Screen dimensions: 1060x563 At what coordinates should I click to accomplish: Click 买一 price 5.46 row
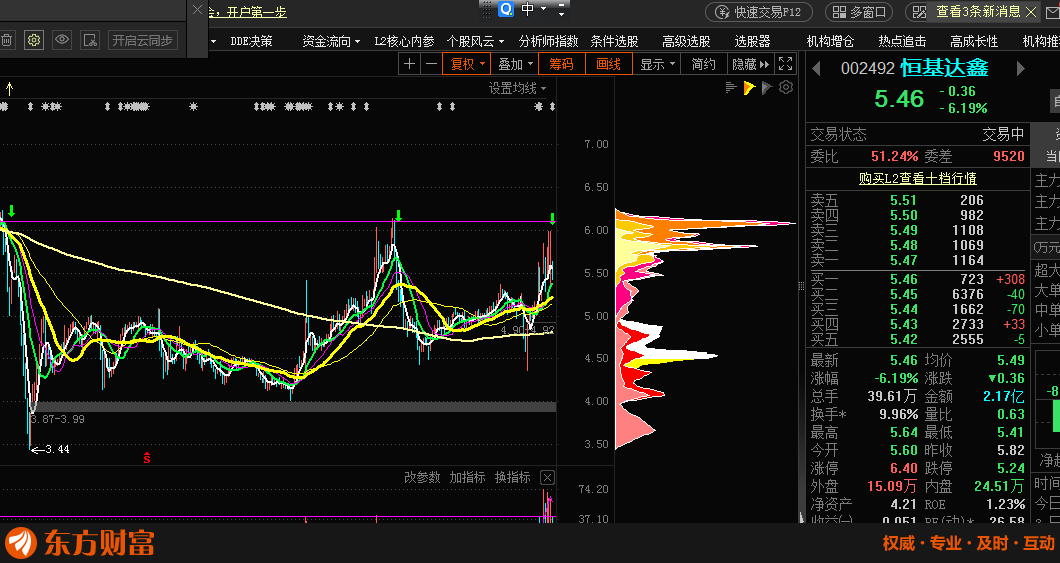pyautogui.click(x=917, y=279)
